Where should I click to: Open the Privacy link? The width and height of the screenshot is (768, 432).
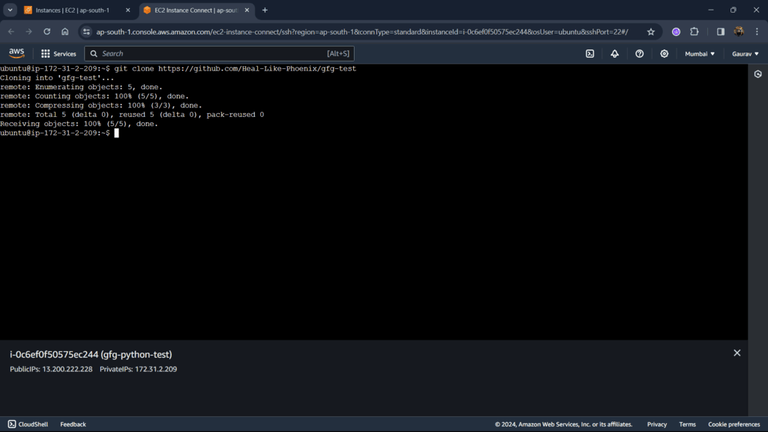[657, 424]
